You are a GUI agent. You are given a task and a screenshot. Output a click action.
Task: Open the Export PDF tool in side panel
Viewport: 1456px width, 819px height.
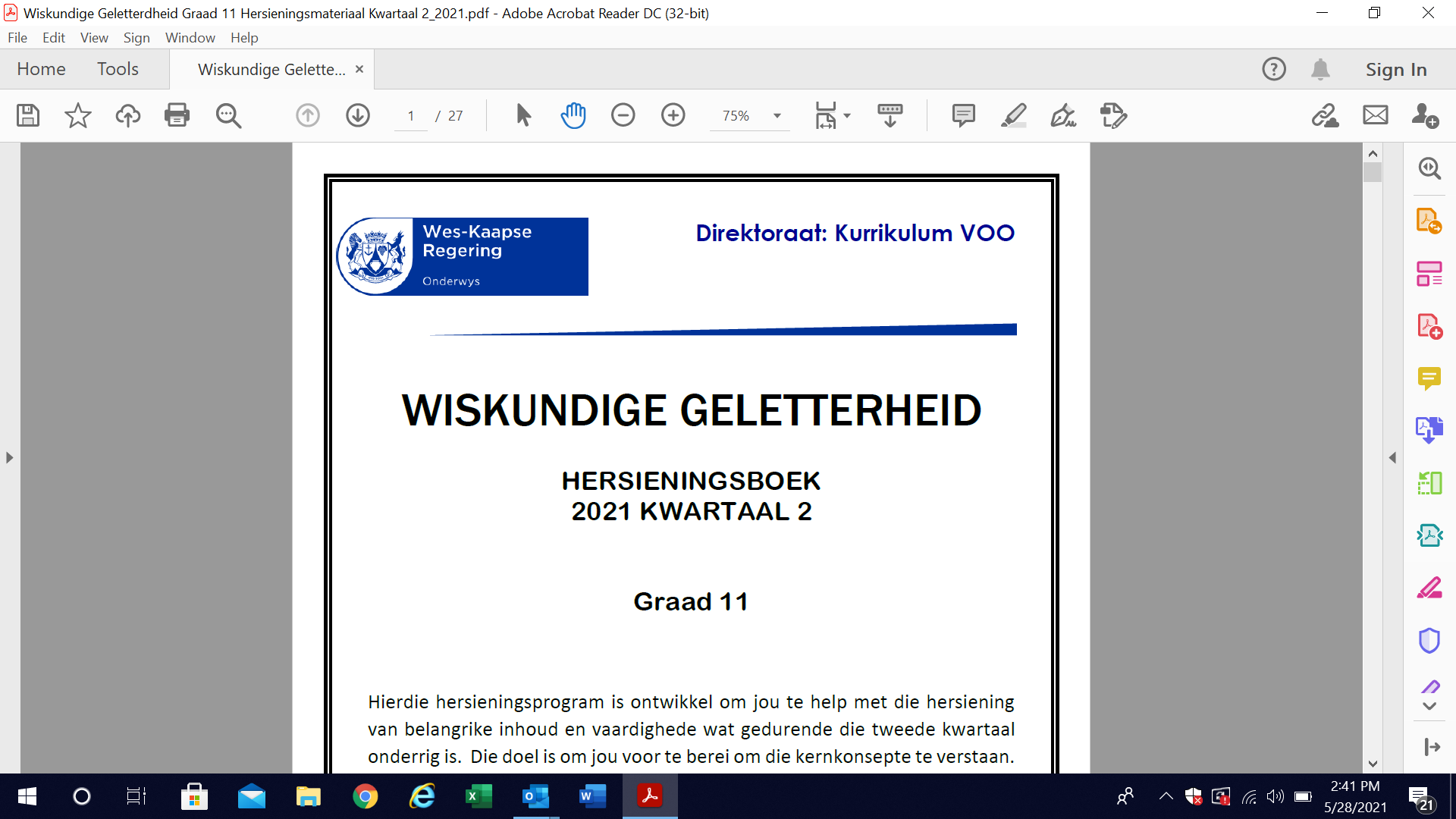pos(1429,221)
